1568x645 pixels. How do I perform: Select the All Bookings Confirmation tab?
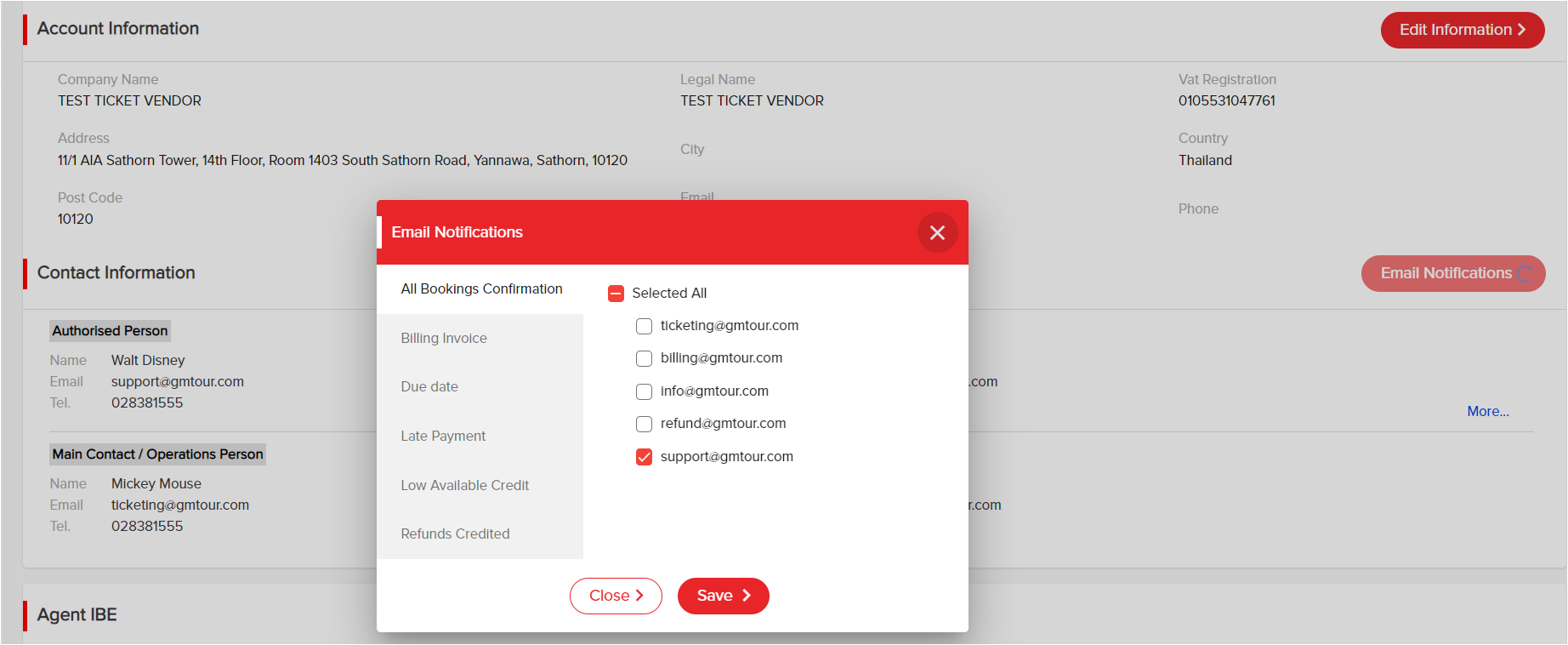(480, 289)
